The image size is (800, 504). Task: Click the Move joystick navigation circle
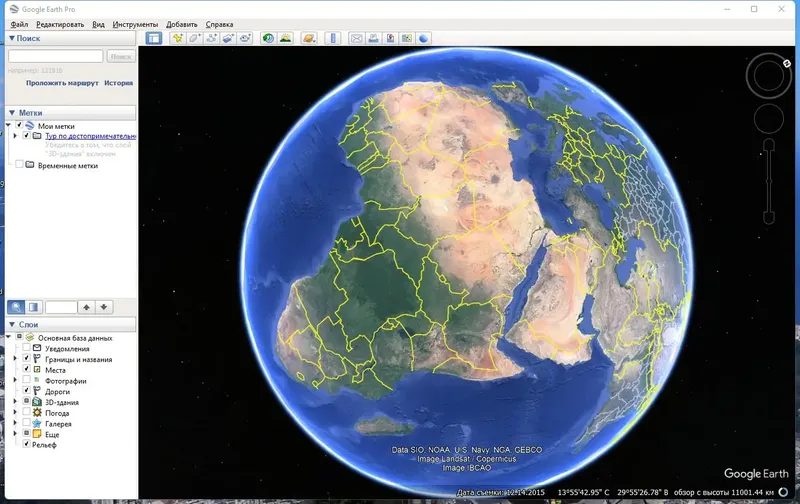pyautogui.click(x=768, y=119)
